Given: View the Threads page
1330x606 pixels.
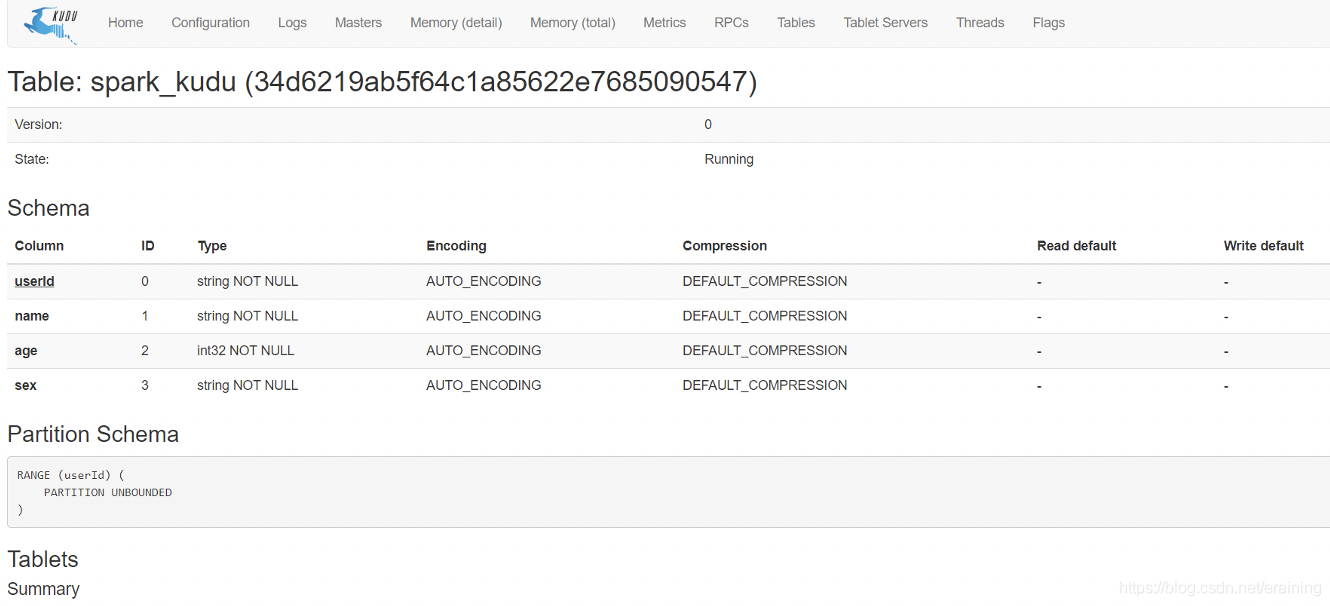Looking at the screenshot, I should pos(980,22).
